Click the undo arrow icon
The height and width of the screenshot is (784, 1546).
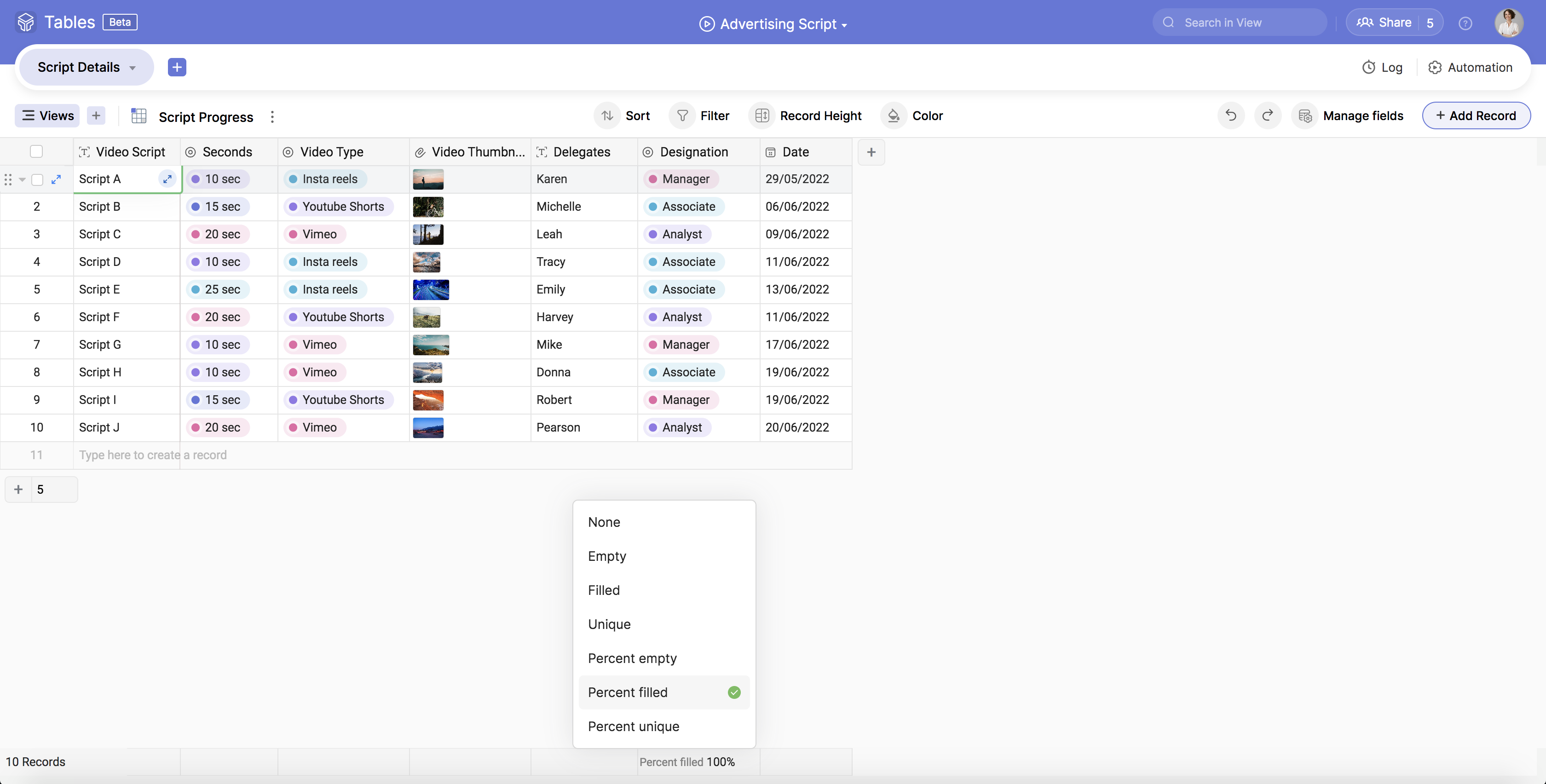[1230, 116]
